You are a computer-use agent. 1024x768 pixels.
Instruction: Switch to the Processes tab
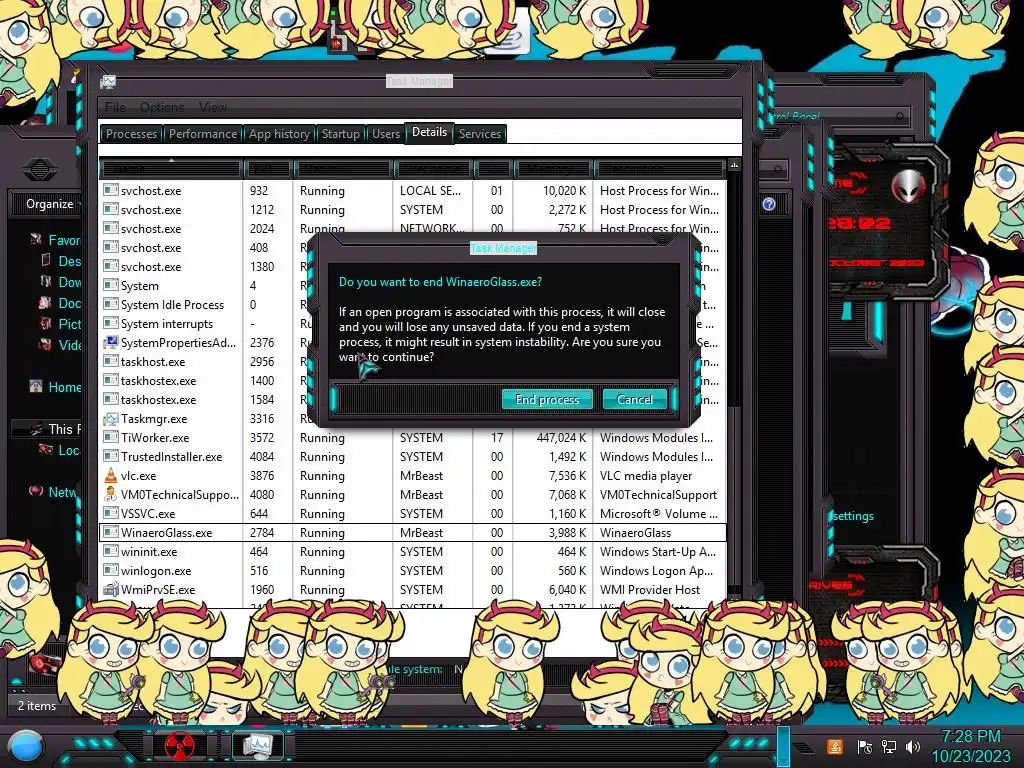(131, 134)
